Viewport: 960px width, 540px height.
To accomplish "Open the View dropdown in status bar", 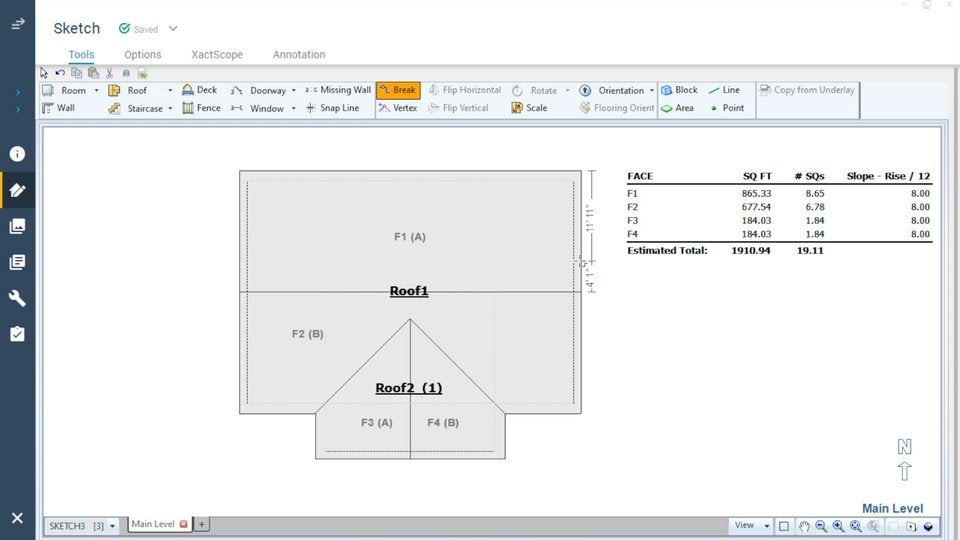I will coord(751,525).
